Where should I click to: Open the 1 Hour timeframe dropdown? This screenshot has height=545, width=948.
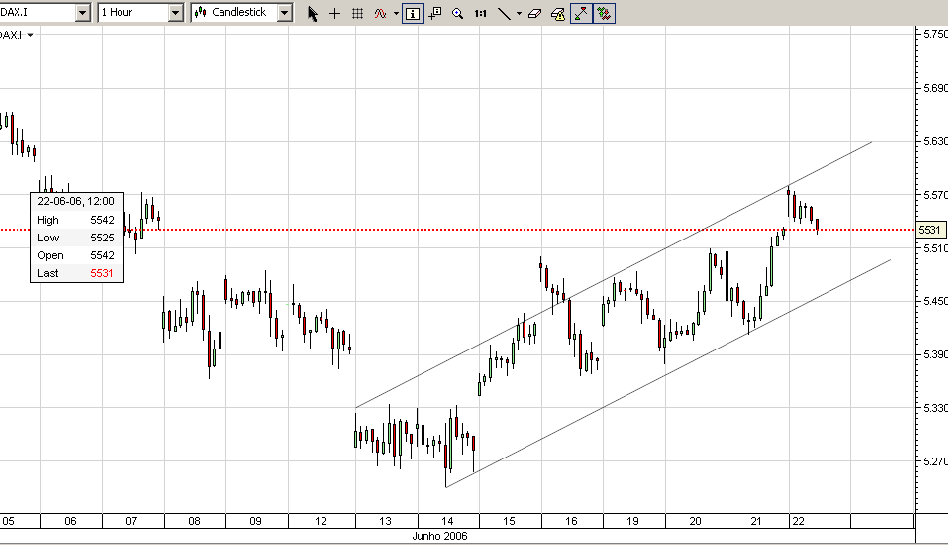[x=175, y=13]
